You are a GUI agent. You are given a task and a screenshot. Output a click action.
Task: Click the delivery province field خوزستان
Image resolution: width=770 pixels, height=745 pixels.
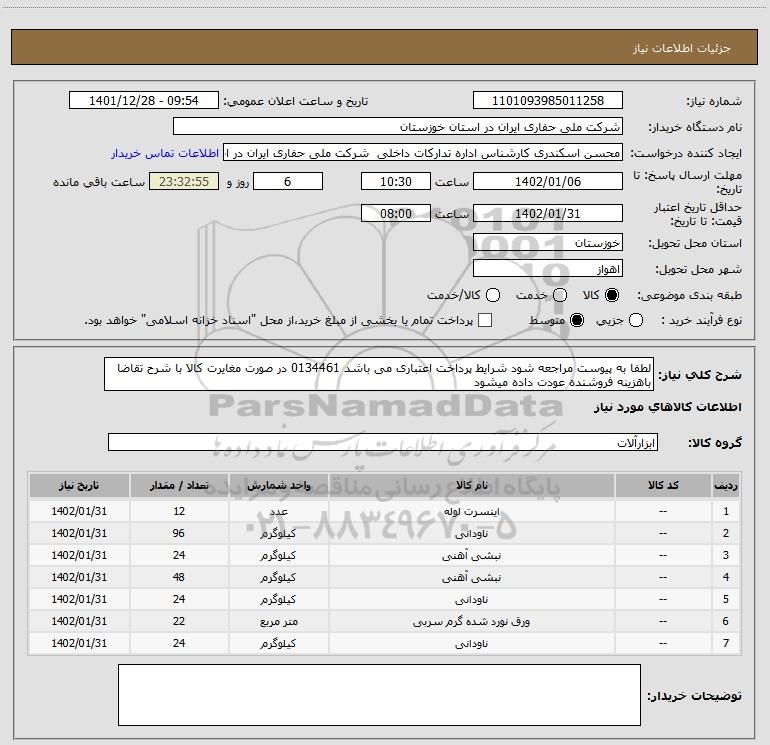pyautogui.click(x=548, y=243)
